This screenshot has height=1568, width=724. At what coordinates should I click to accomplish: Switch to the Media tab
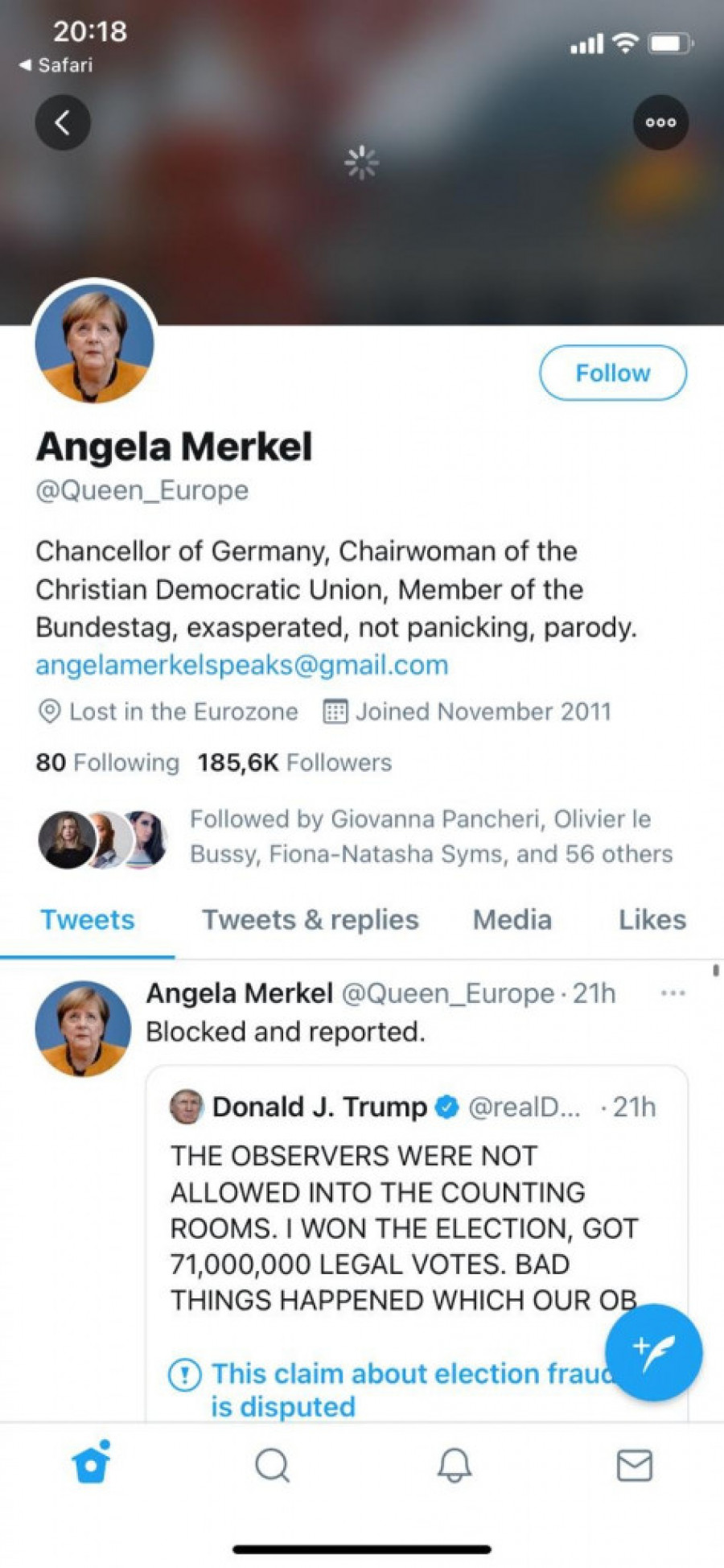pyautogui.click(x=512, y=920)
